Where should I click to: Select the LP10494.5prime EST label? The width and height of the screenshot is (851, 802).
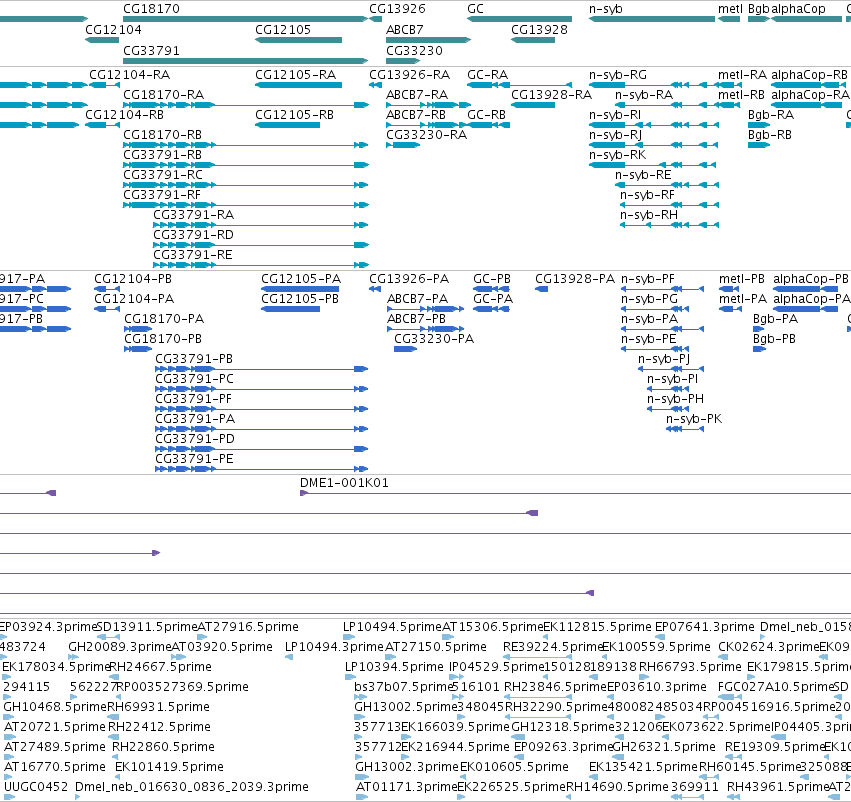tap(392, 627)
